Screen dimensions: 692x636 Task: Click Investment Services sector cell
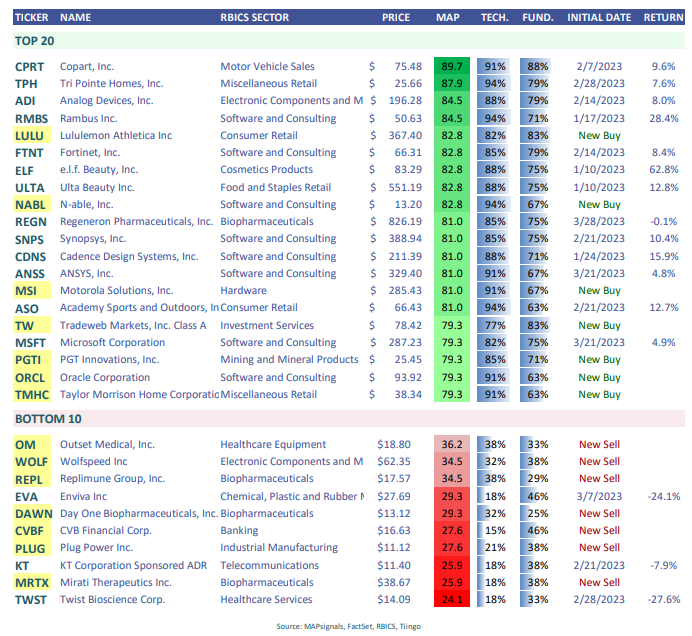pos(267,326)
